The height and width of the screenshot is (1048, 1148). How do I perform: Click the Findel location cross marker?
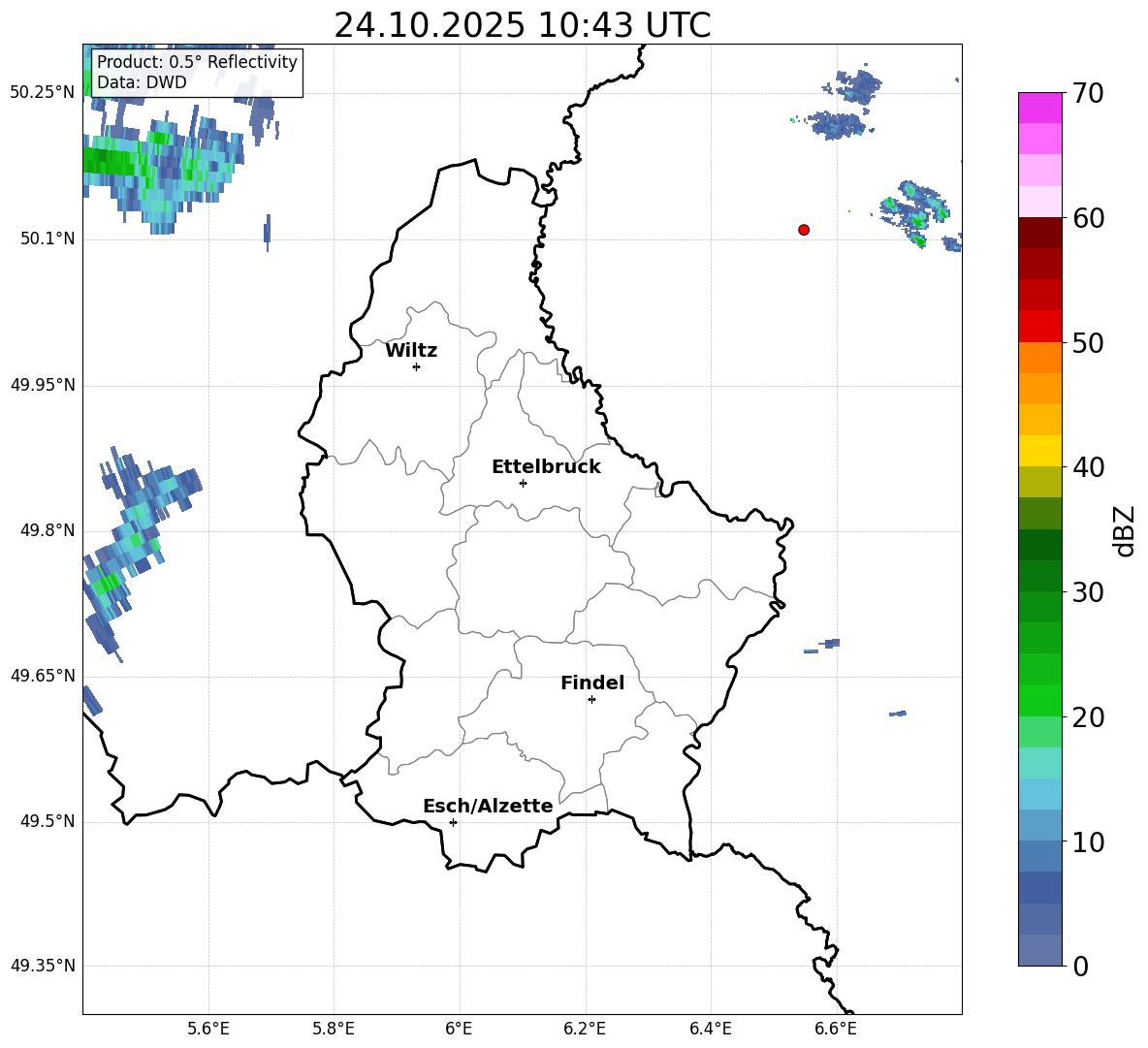click(591, 700)
